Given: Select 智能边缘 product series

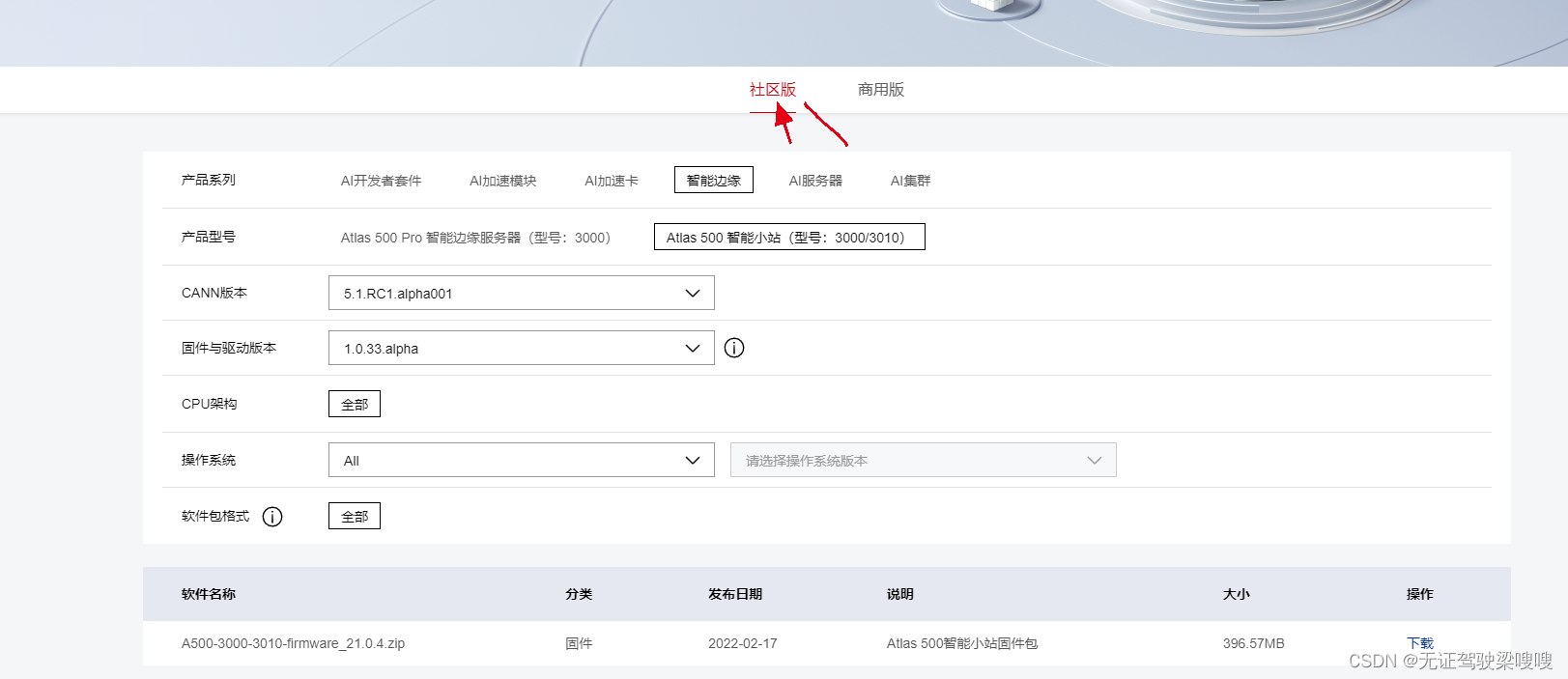Looking at the screenshot, I should tap(714, 180).
